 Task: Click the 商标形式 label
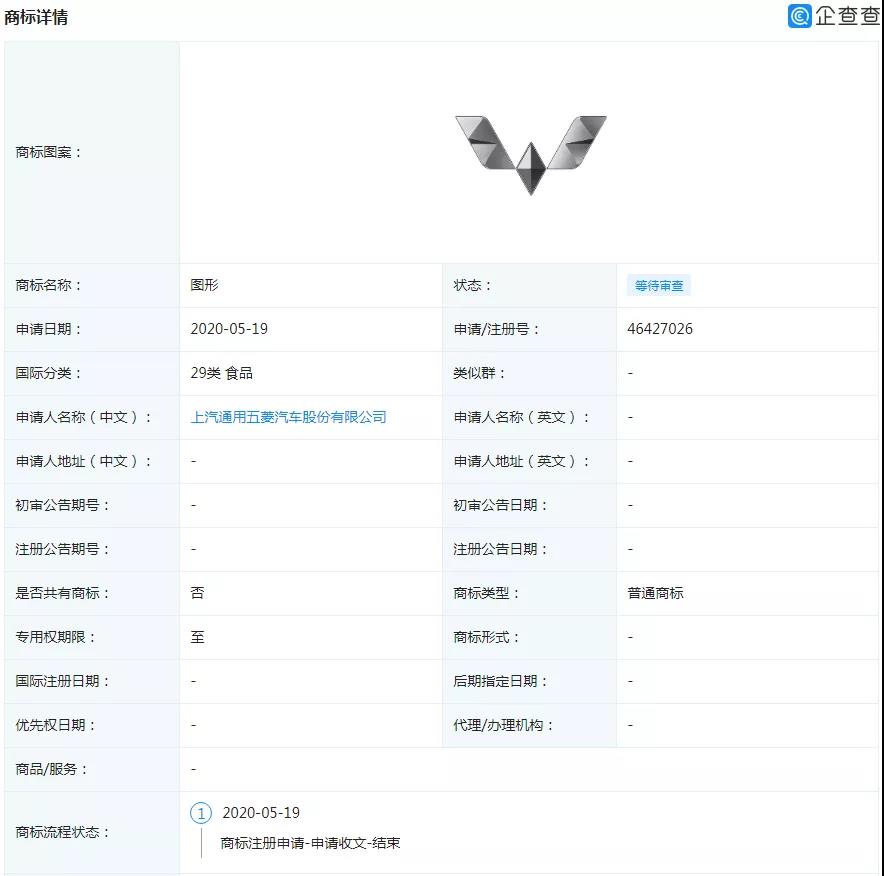click(487, 637)
